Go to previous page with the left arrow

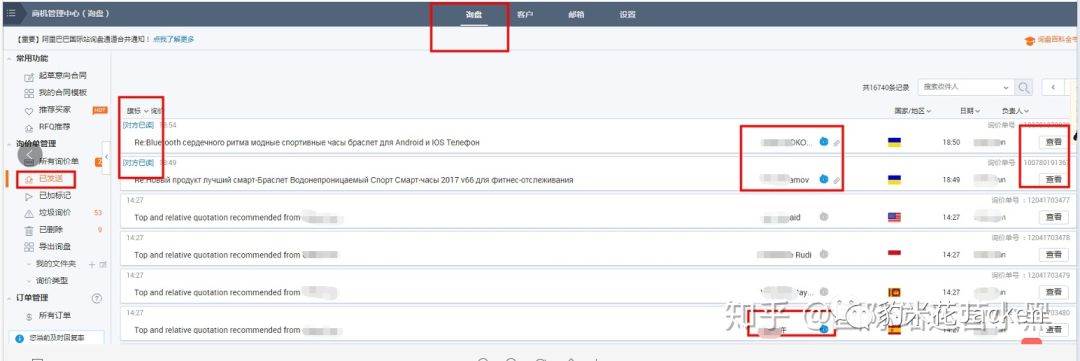[x=1053, y=87]
